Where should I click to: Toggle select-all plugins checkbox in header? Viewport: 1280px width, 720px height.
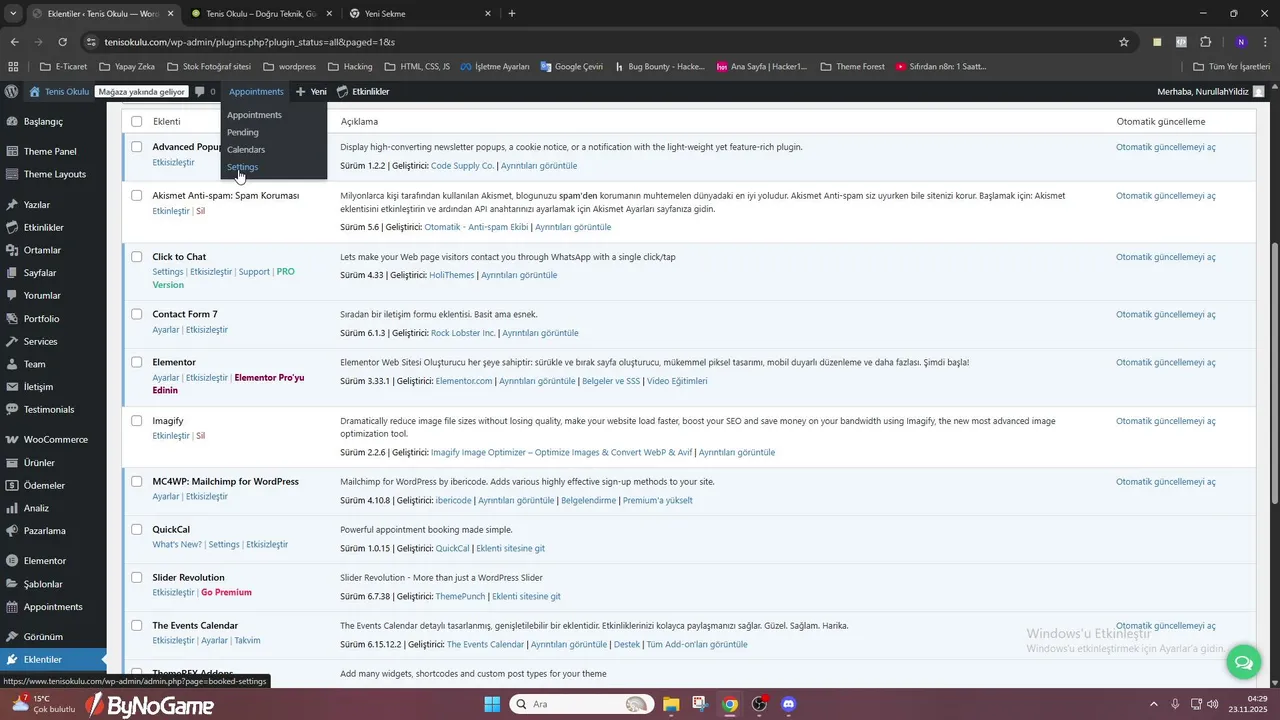[x=137, y=121]
